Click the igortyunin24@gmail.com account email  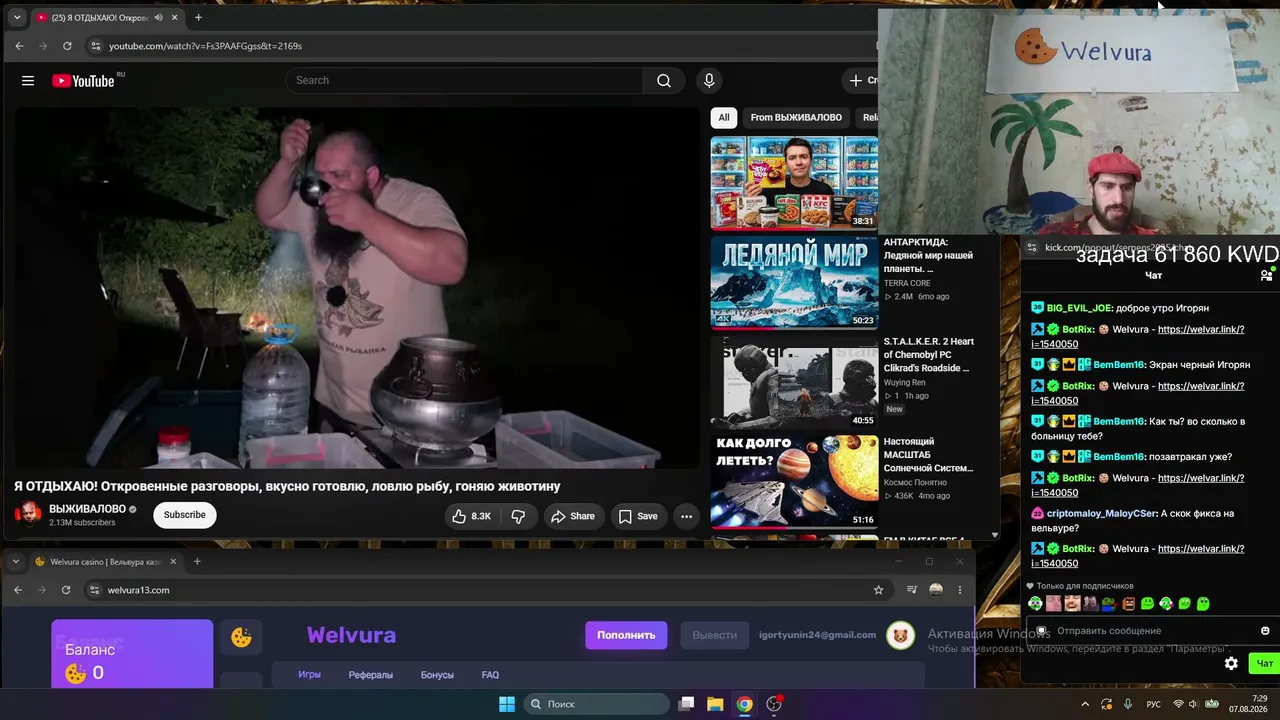(x=817, y=635)
